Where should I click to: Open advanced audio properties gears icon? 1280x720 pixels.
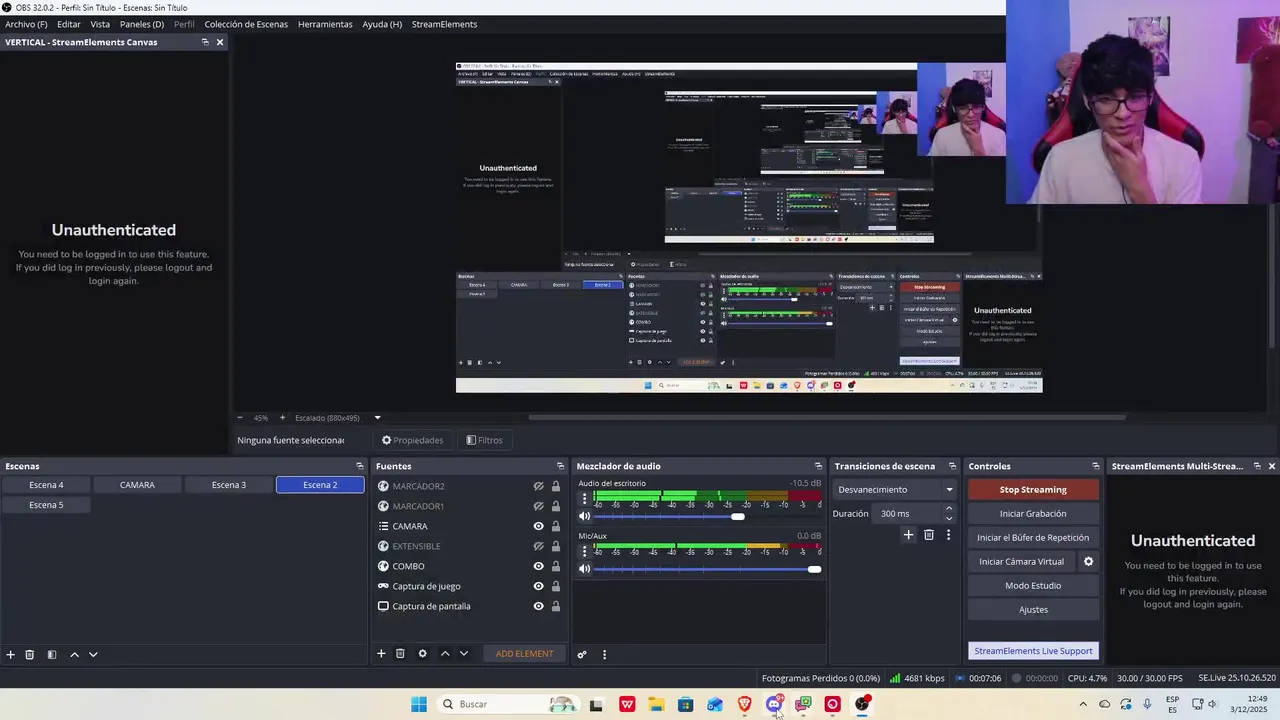[x=582, y=655]
